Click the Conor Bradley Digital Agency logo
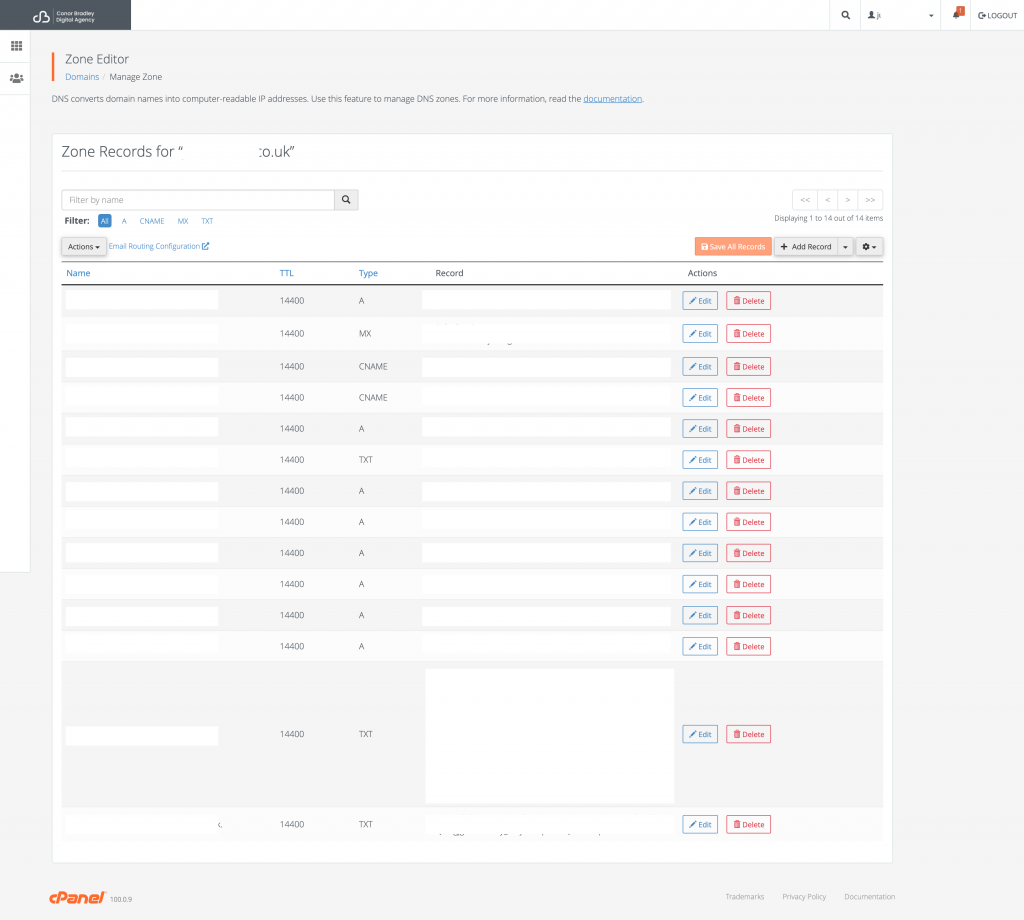The width and height of the screenshot is (1024, 920). (x=64, y=15)
